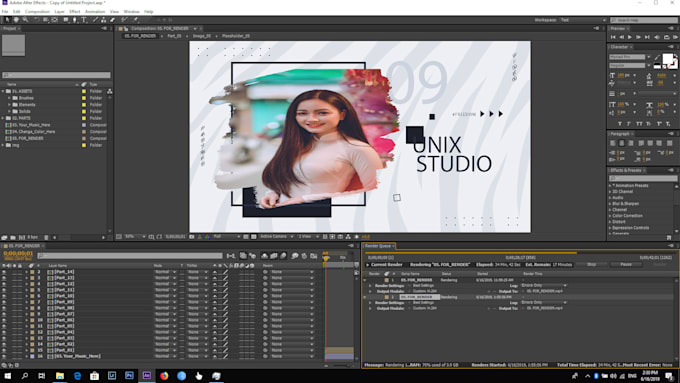The height and width of the screenshot is (383, 680).
Task: Click the fill color swatch in Character panel
Action: coord(668,59)
